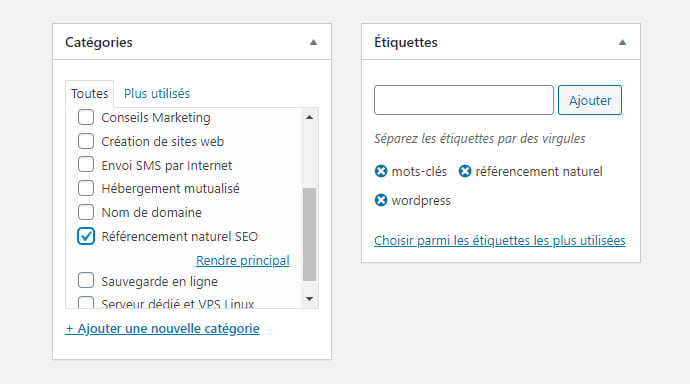The image size is (690, 384).
Task: Click the category list scroll down arrow
Action: tap(309, 299)
